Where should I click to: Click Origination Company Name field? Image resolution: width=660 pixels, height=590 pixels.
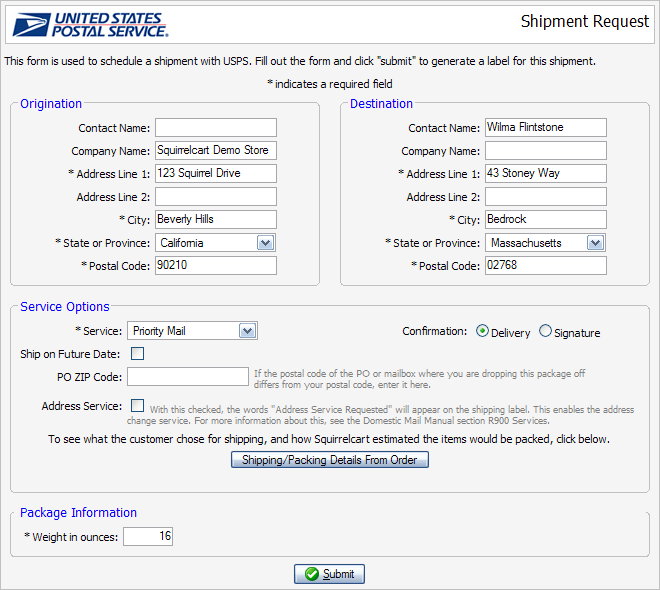216,151
